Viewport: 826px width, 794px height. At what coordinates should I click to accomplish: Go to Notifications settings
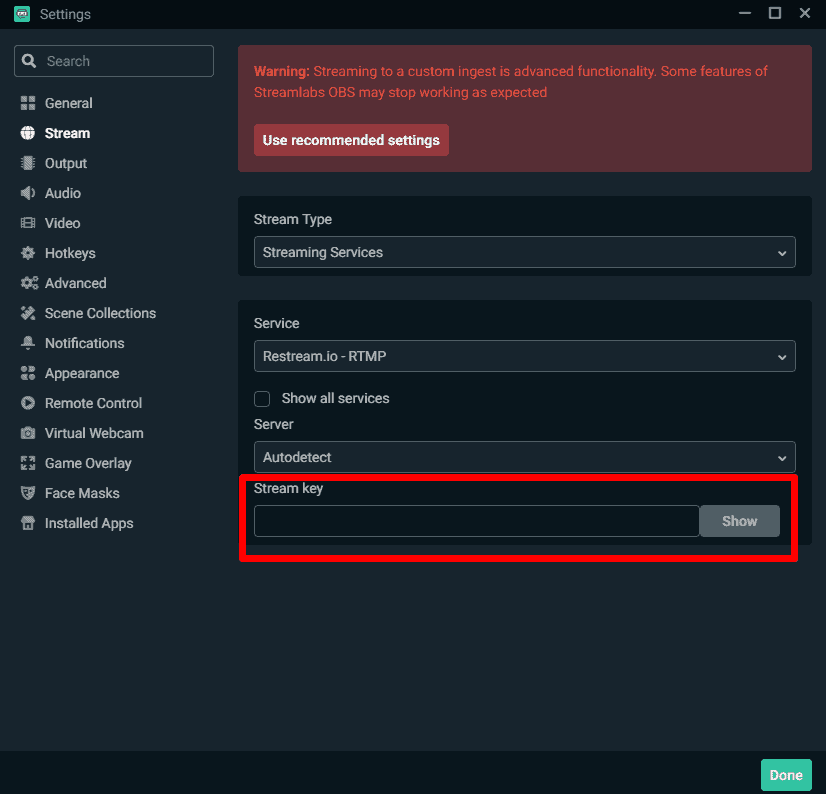(x=84, y=344)
